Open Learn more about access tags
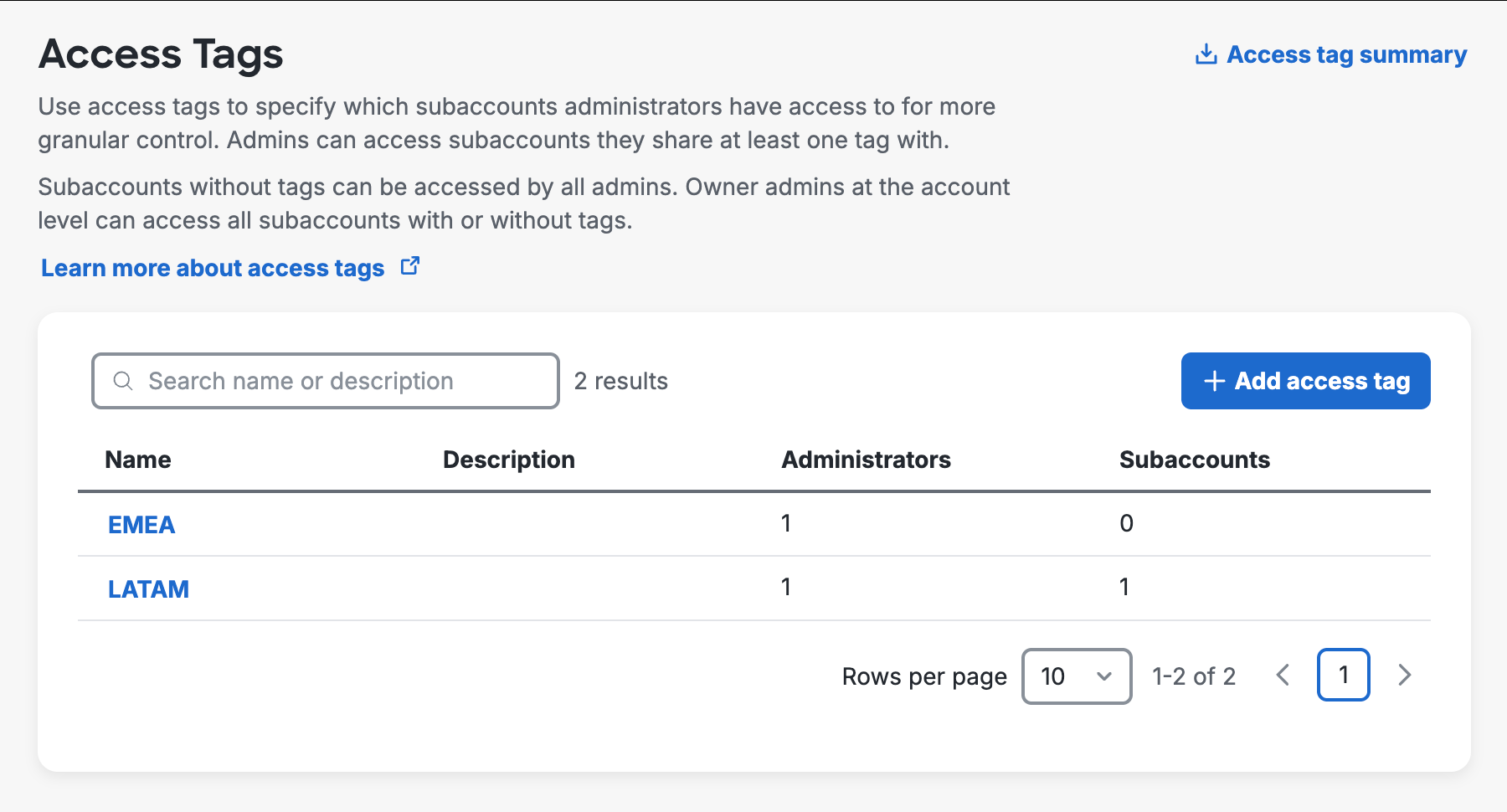The image size is (1507, 812). [x=212, y=267]
